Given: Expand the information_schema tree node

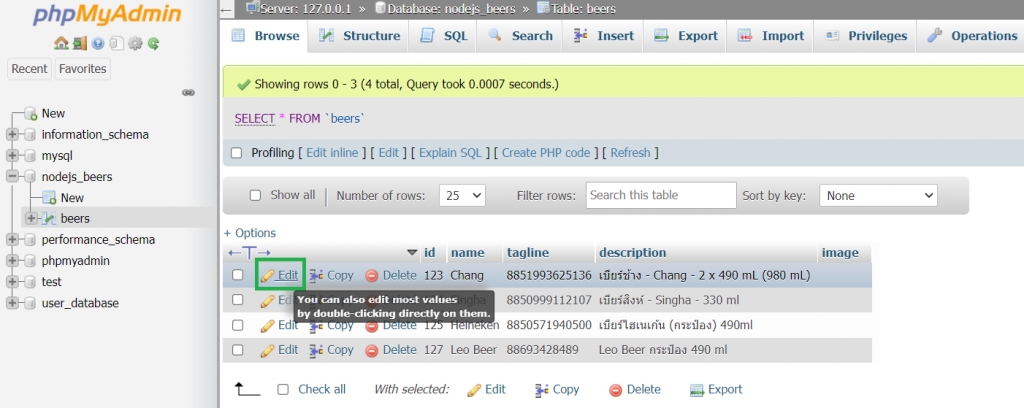Looking at the screenshot, I should pos(12,134).
